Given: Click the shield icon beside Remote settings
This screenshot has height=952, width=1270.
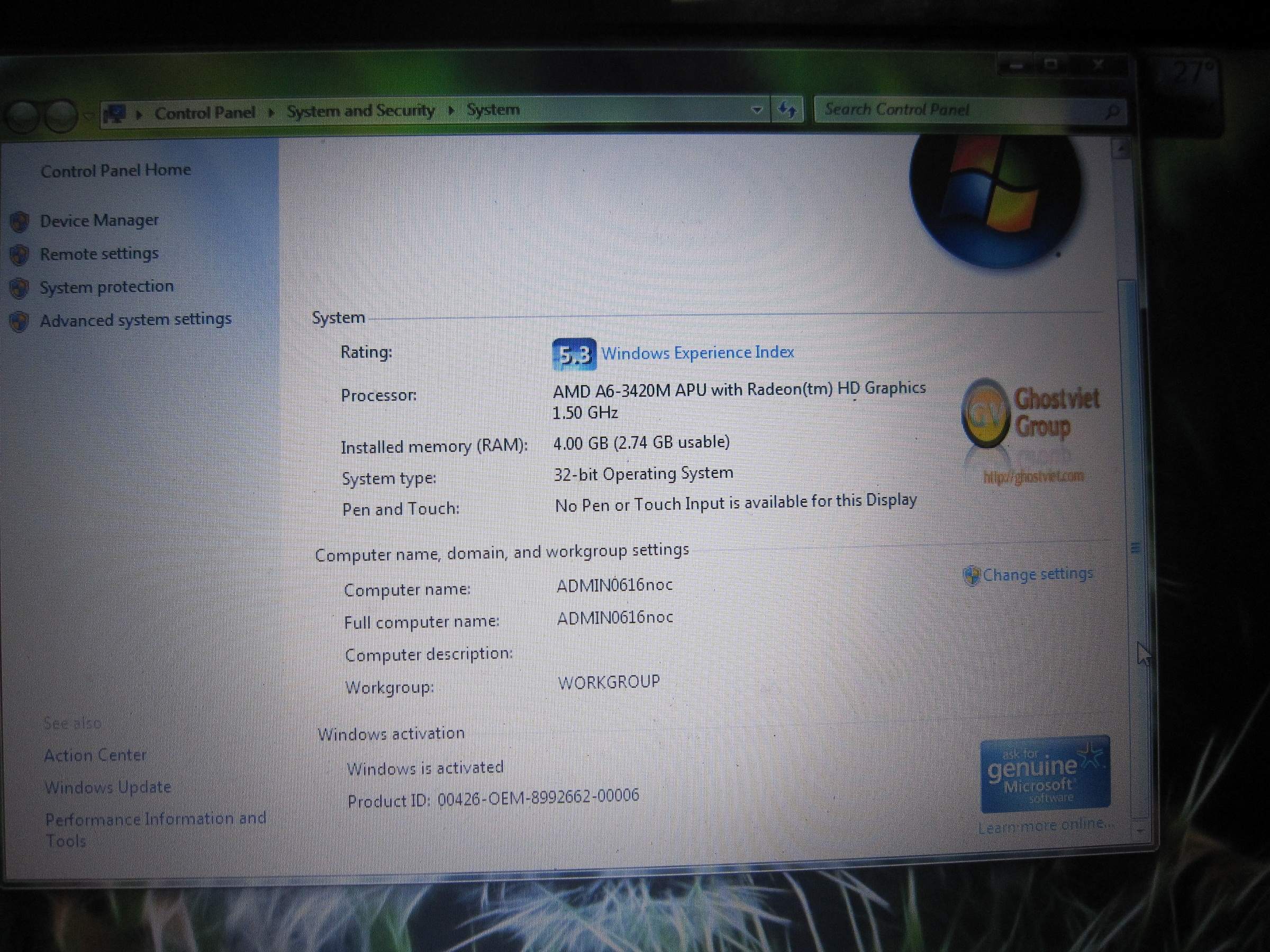Looking at the screenshot, I should point(20,255).
